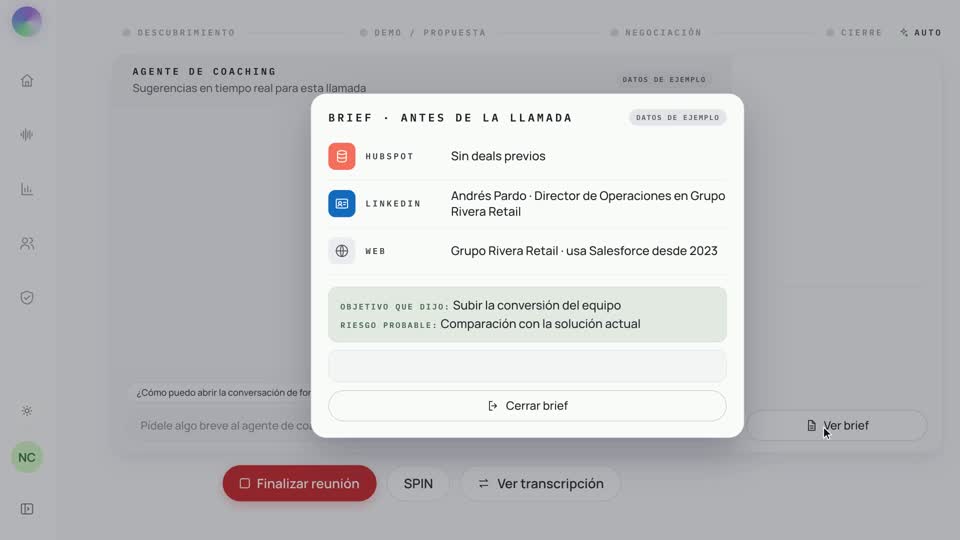This screenshot has height=540, width=960.
Task: Click Finalizar reunión red button
Action: (x=299, y=484)
